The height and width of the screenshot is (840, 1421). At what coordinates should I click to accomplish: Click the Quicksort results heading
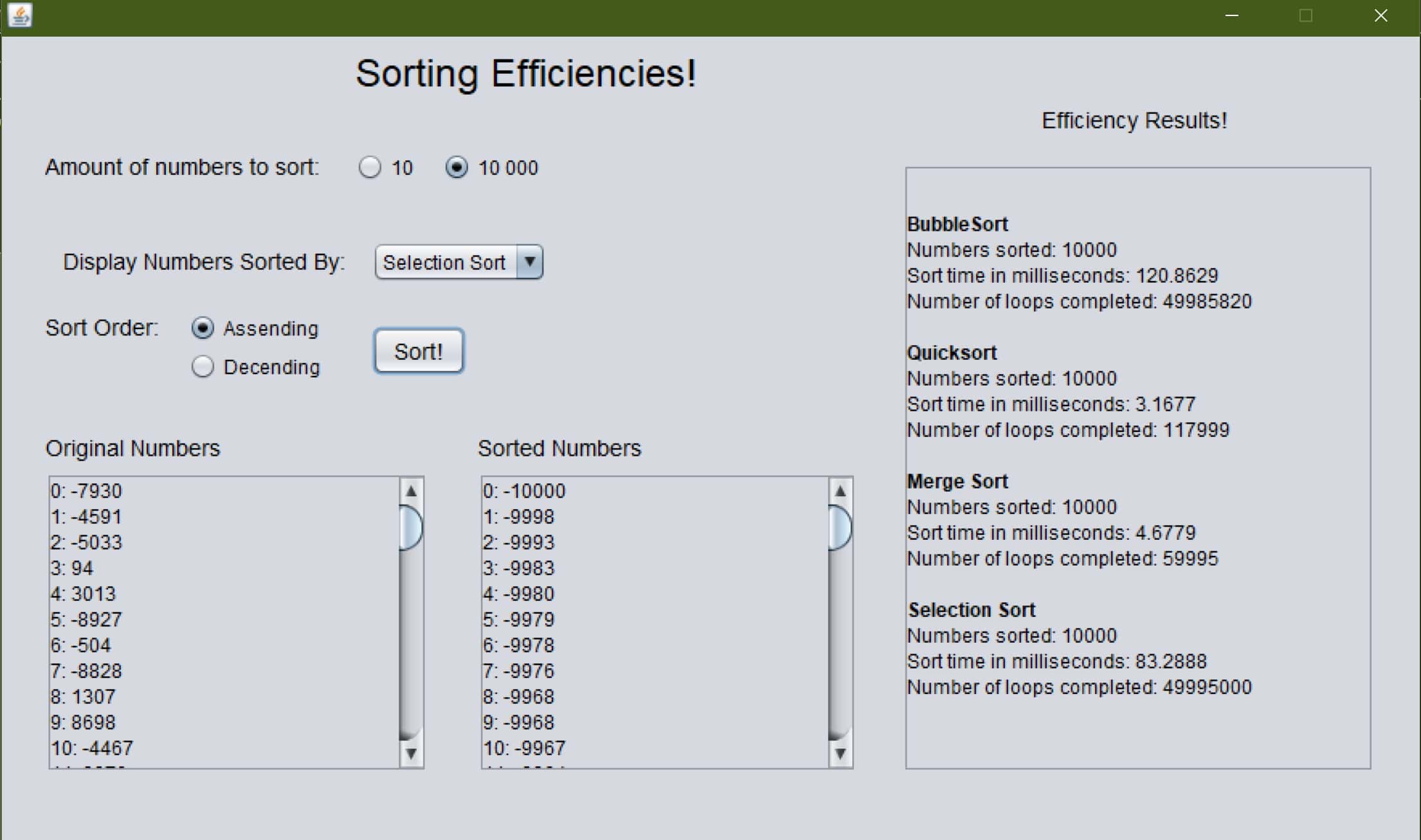click(952, 353)
